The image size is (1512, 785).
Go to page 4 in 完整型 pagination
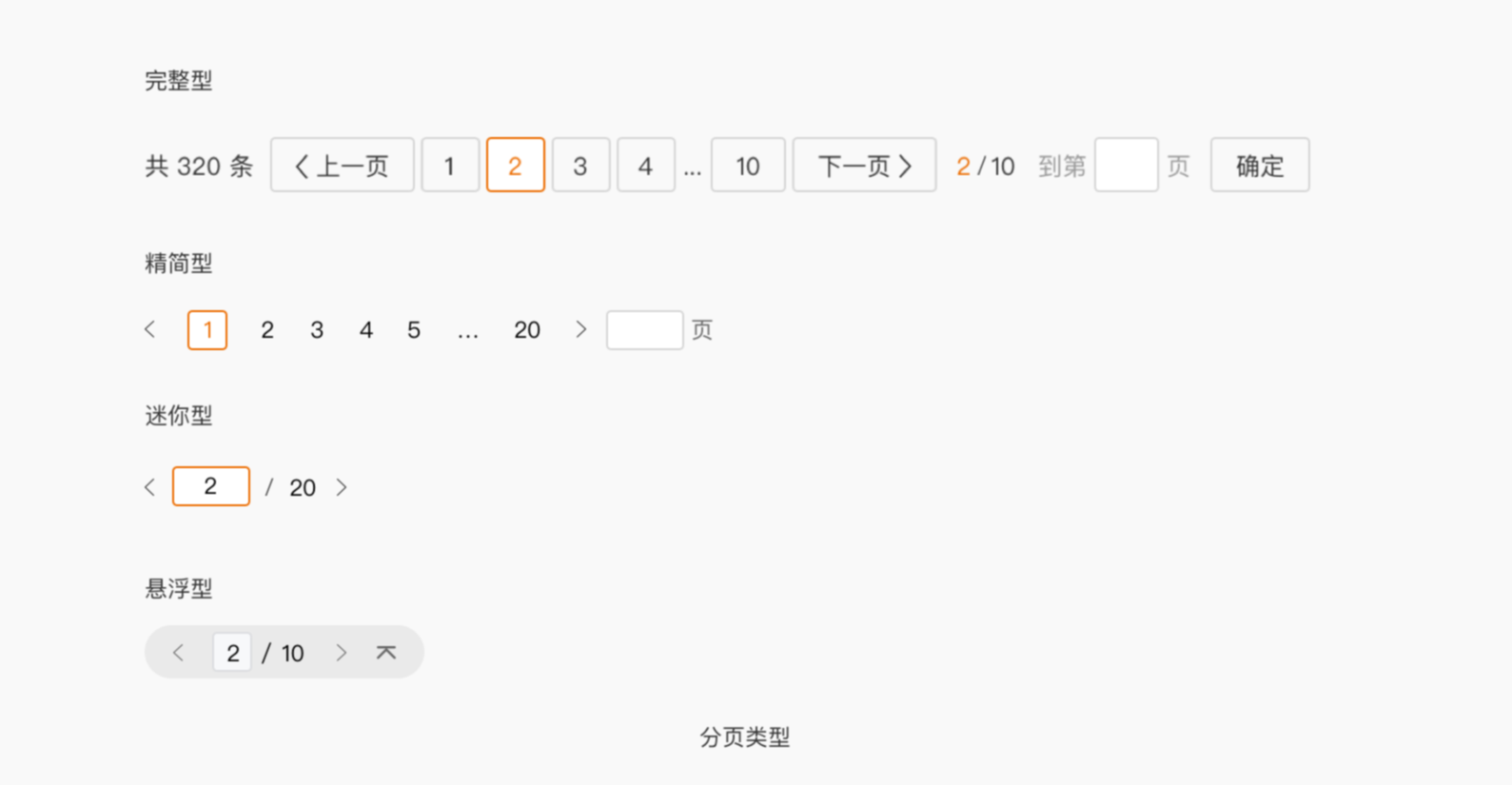point(646,166)
